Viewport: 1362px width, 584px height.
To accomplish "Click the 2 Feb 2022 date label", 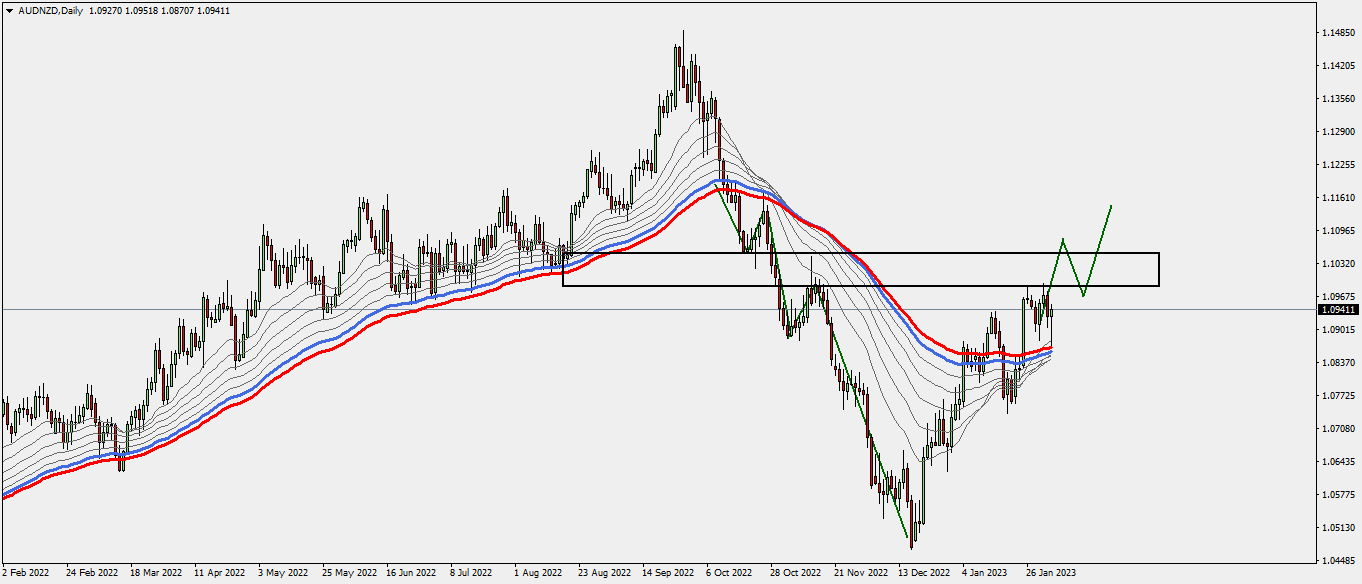I will click(x=26, y=574).
